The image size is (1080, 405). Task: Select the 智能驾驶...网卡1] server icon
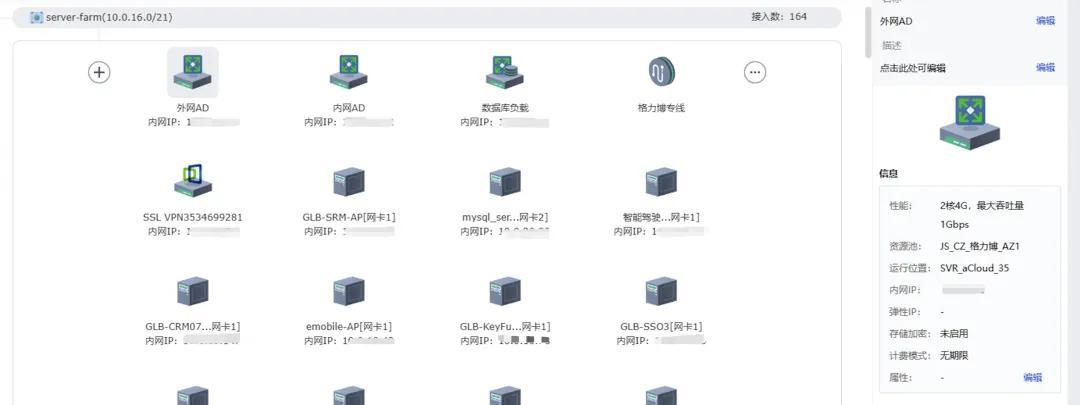(x=661, y=182)
